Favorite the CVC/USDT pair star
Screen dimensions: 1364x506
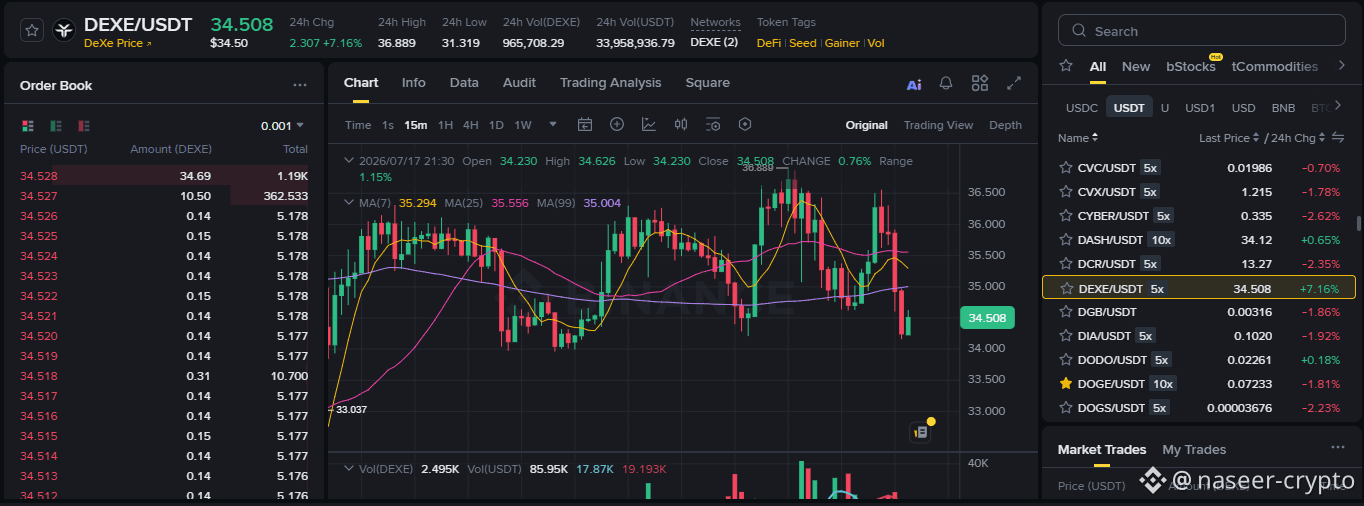click(1066, 168)
